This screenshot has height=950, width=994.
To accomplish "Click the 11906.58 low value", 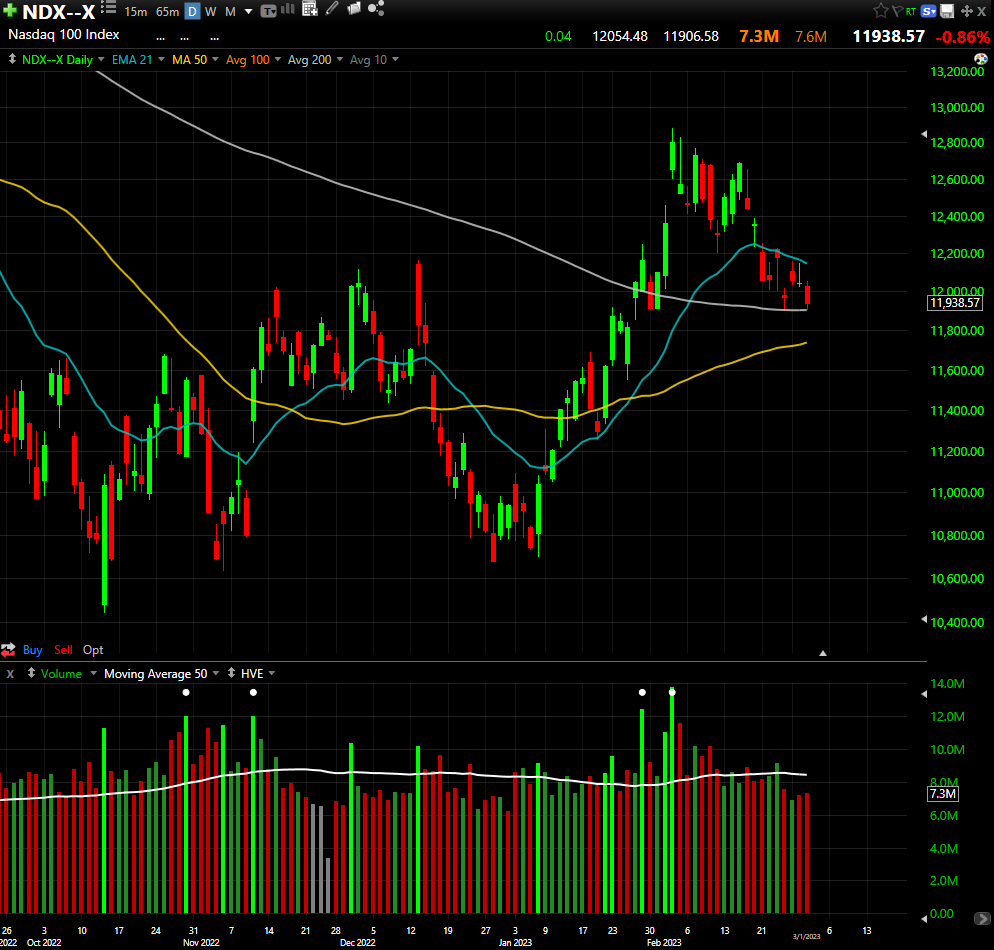I will 691,36.
